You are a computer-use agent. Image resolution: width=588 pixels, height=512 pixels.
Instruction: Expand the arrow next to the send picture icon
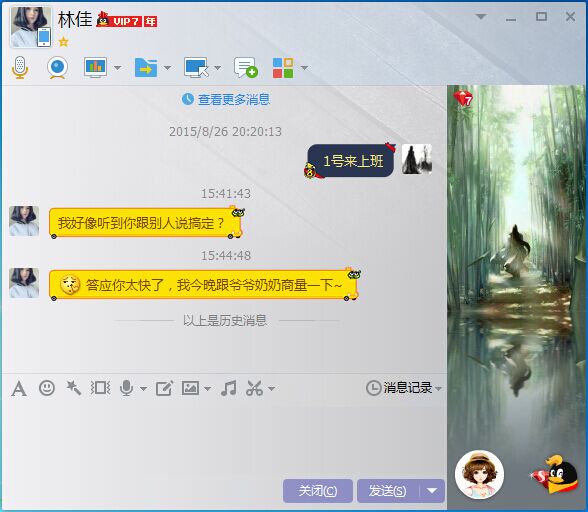pos(207,389)
